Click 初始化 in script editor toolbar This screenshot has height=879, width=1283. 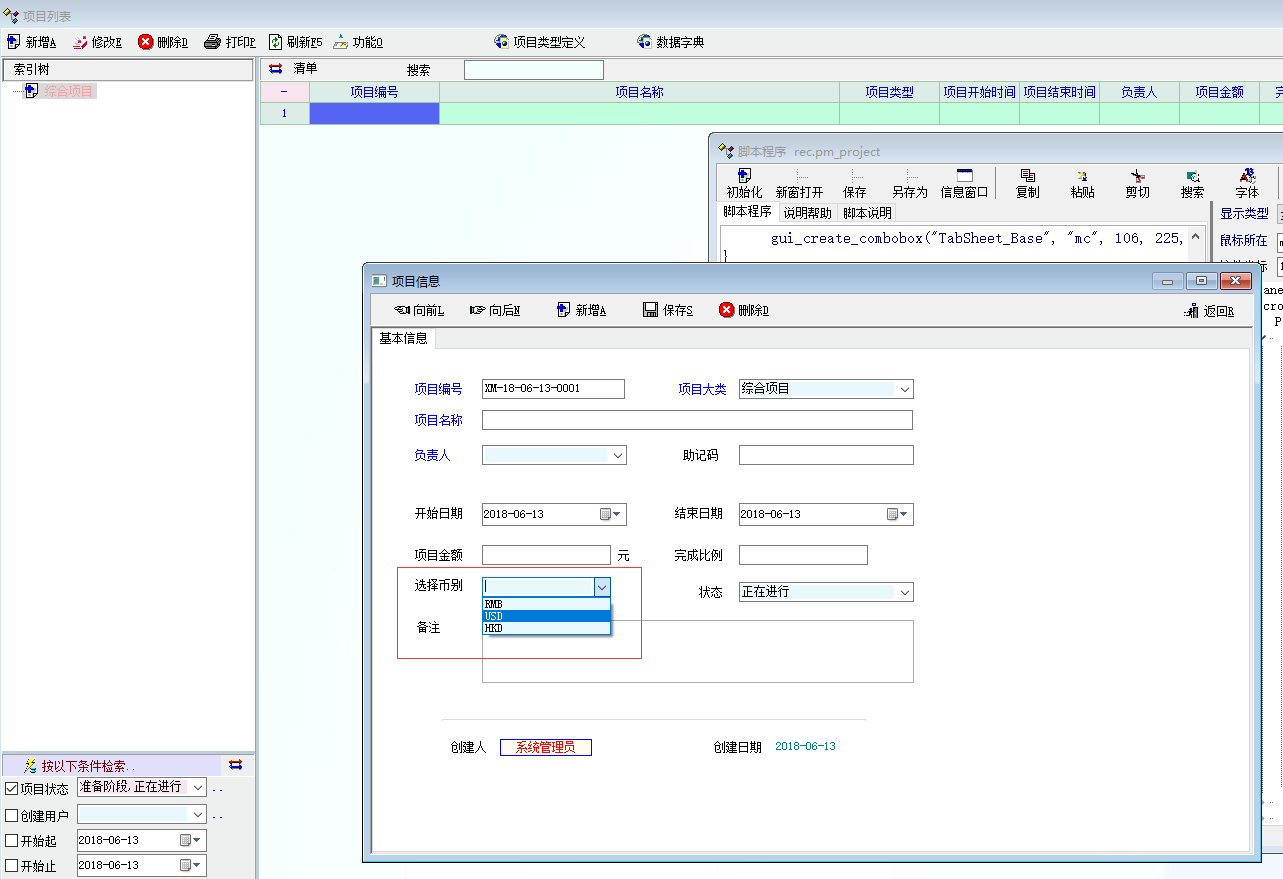(x=744, y=182)
